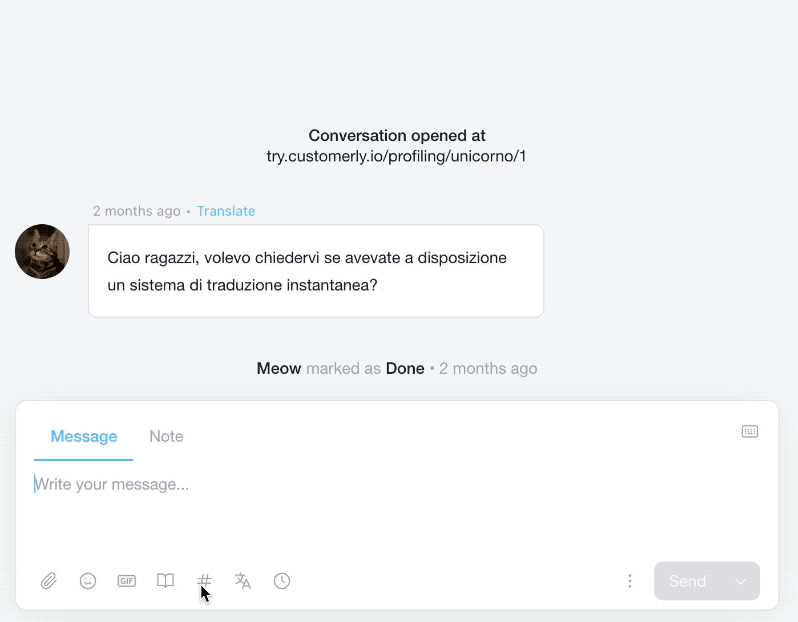Toggle the reply translation icon

coord(243,581)
